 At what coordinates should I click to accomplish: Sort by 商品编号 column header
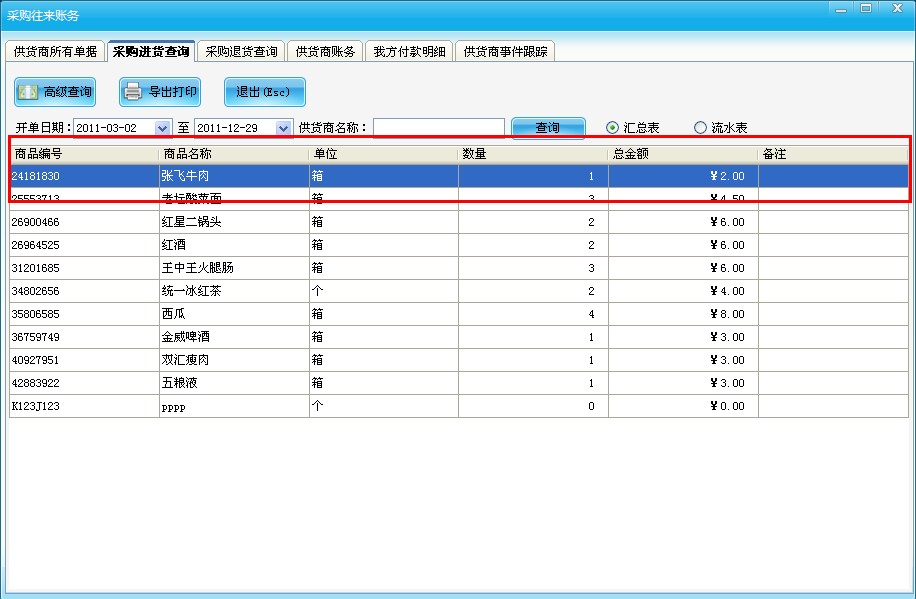[84, 154]
